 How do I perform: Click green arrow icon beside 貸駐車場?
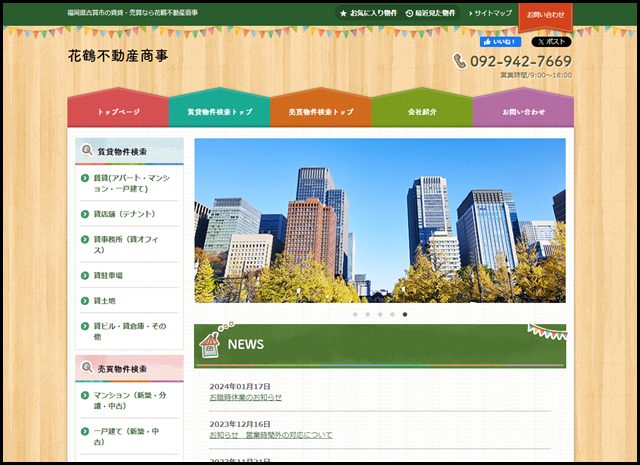coord(85,276)
